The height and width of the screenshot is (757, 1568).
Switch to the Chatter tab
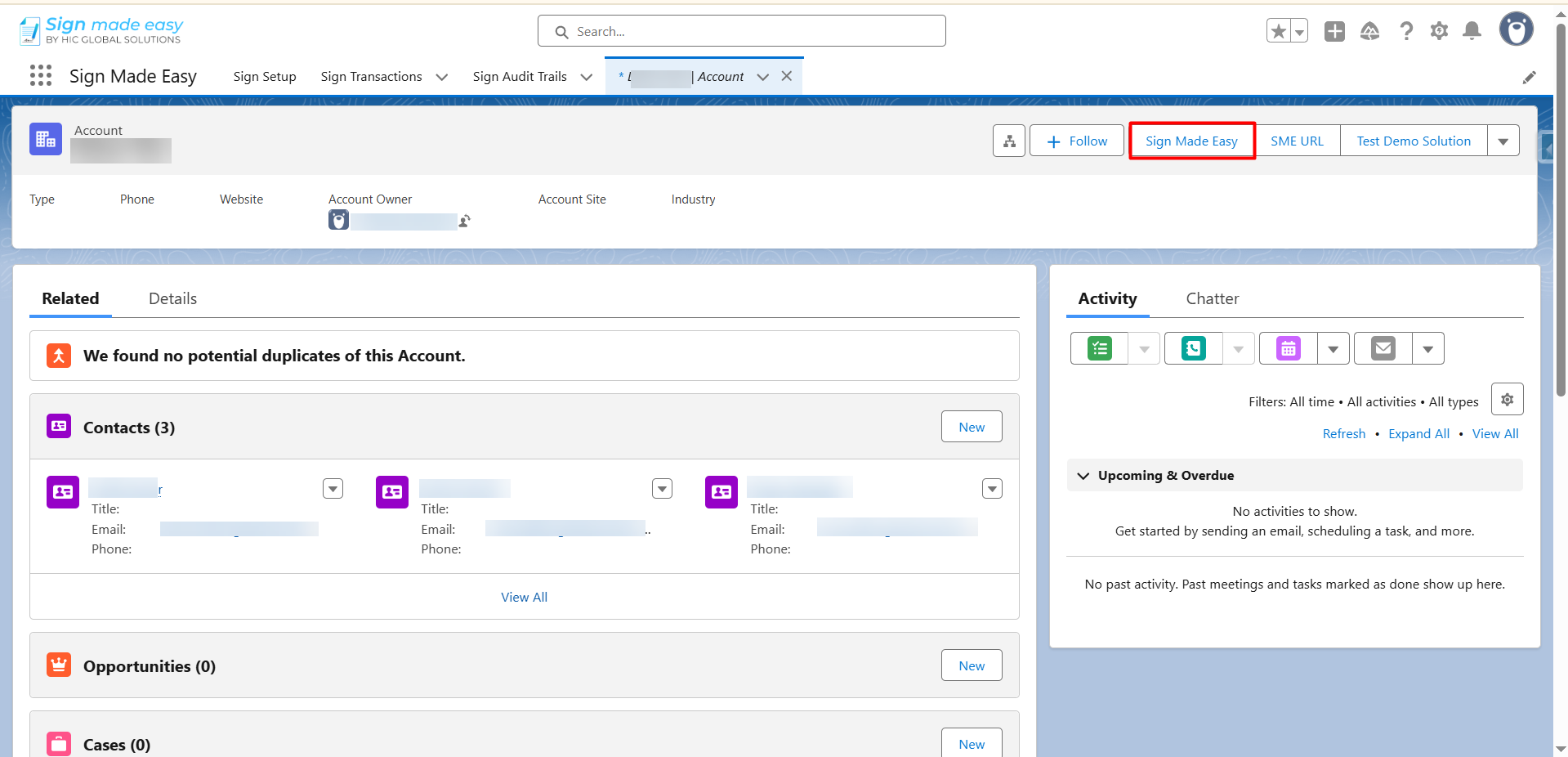1212,299
